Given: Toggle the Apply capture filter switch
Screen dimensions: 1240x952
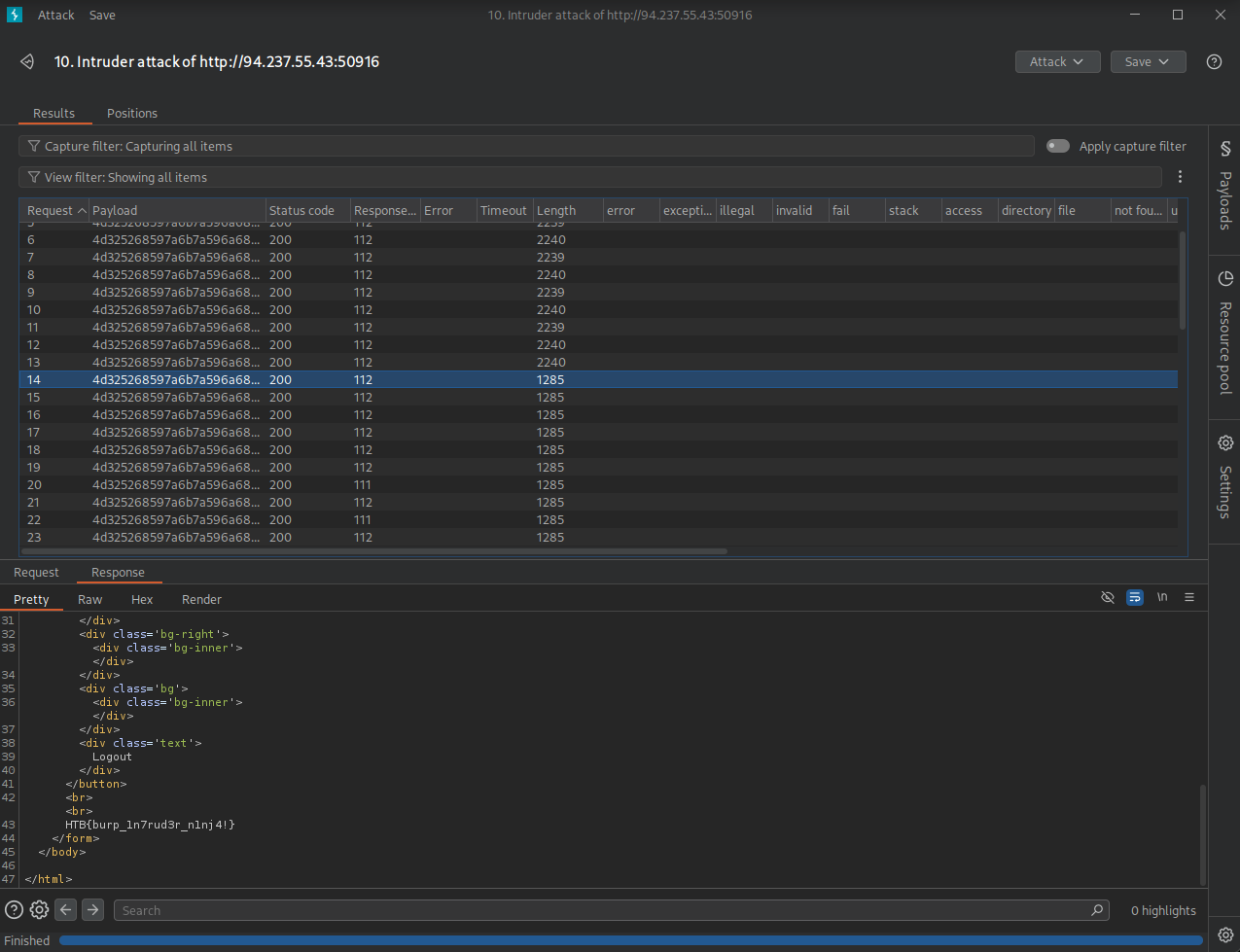Looking at the screenshot, I should pyautogui.click(x=1057, y=146).
